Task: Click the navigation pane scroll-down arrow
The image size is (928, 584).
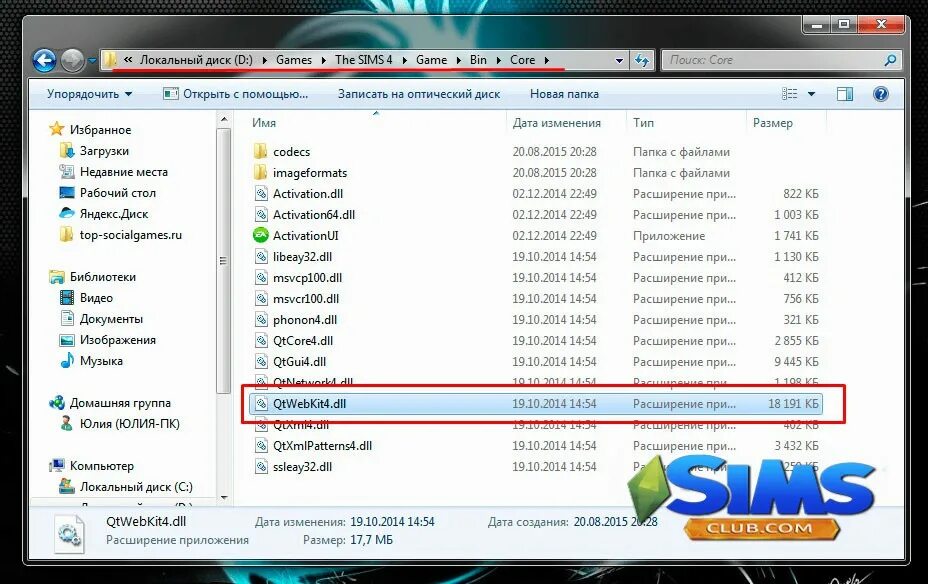Action: 224,498
